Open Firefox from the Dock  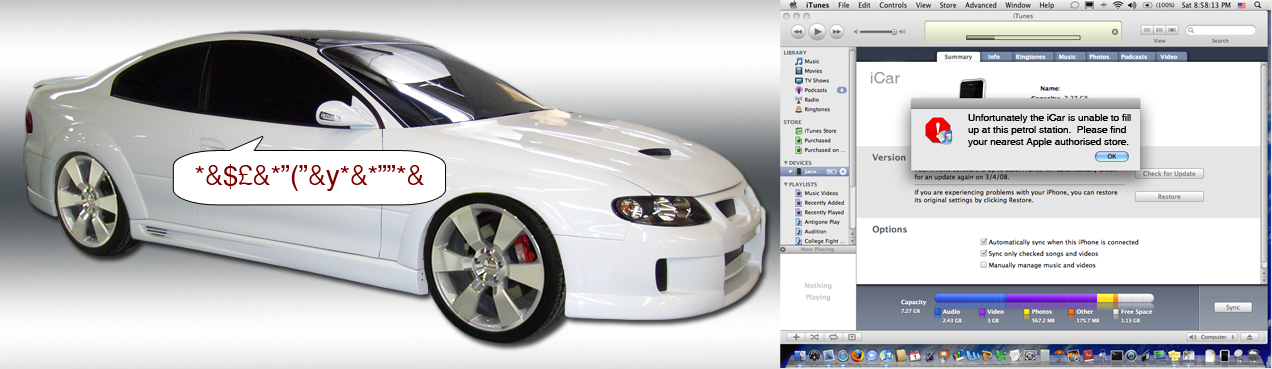(857, 355)
